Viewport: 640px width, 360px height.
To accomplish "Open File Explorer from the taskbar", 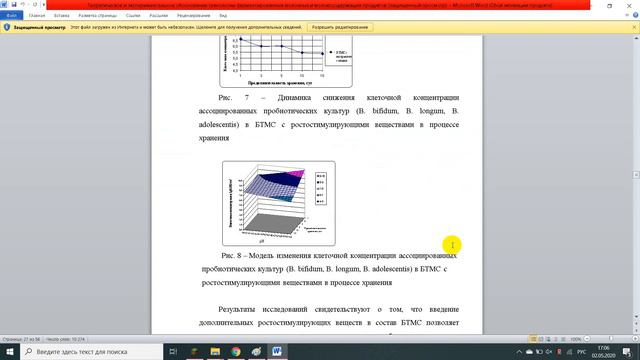I will (x=215, y=351).
